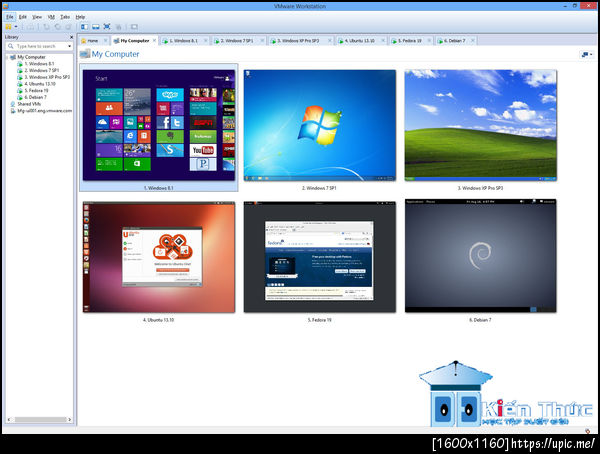Viewport: 600px width, 454px height.
Task: Click the greyed send Ctrl+Alt+Del toolbar icon
Action: (30, 27)
